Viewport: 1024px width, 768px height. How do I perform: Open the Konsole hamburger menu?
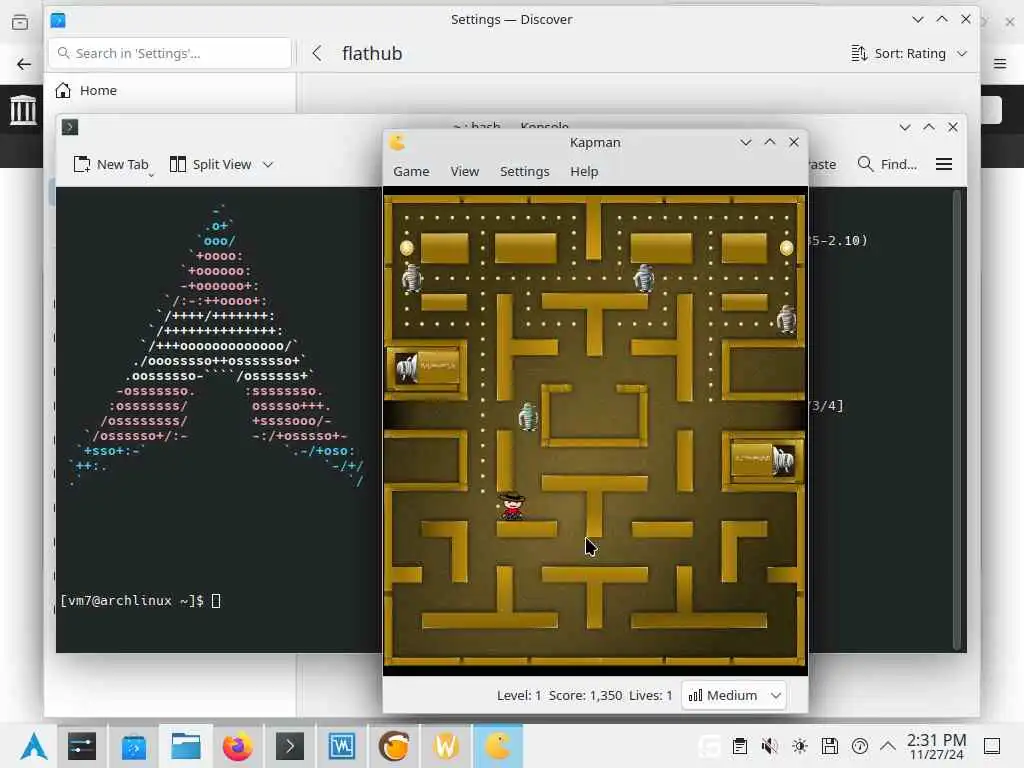pyautogui.click(x=944, y=165)
